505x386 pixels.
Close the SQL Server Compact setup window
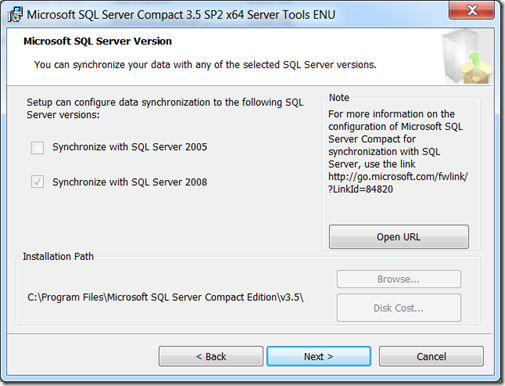coord(472,10)
